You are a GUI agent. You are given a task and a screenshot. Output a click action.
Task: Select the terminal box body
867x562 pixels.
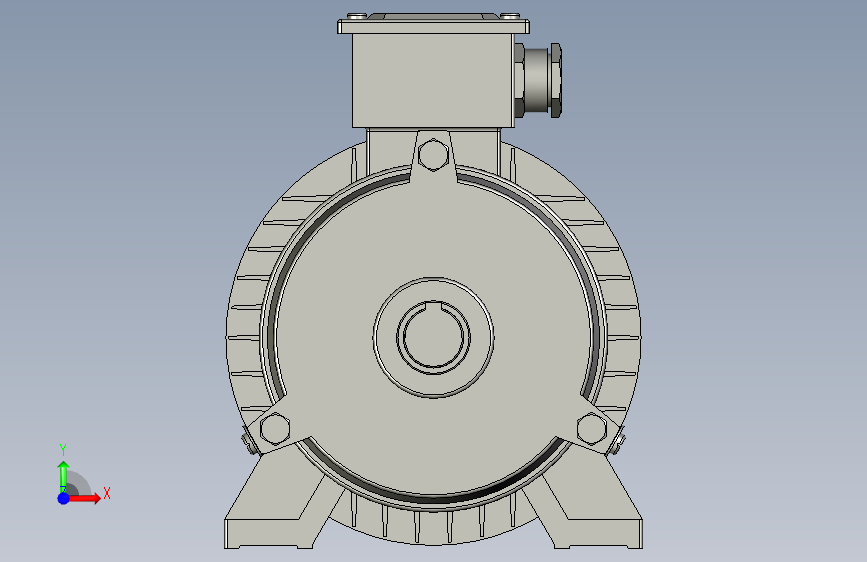tap(433, 80)
